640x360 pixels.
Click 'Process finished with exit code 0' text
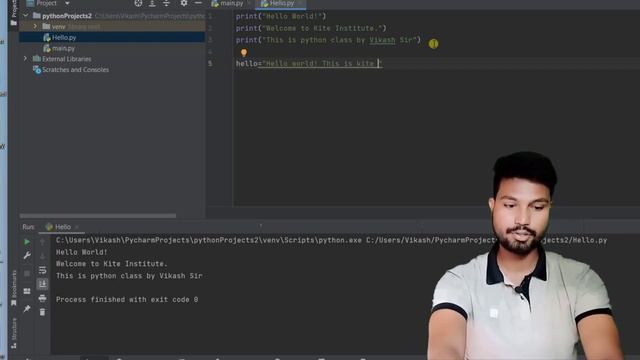tap(127, 300)
